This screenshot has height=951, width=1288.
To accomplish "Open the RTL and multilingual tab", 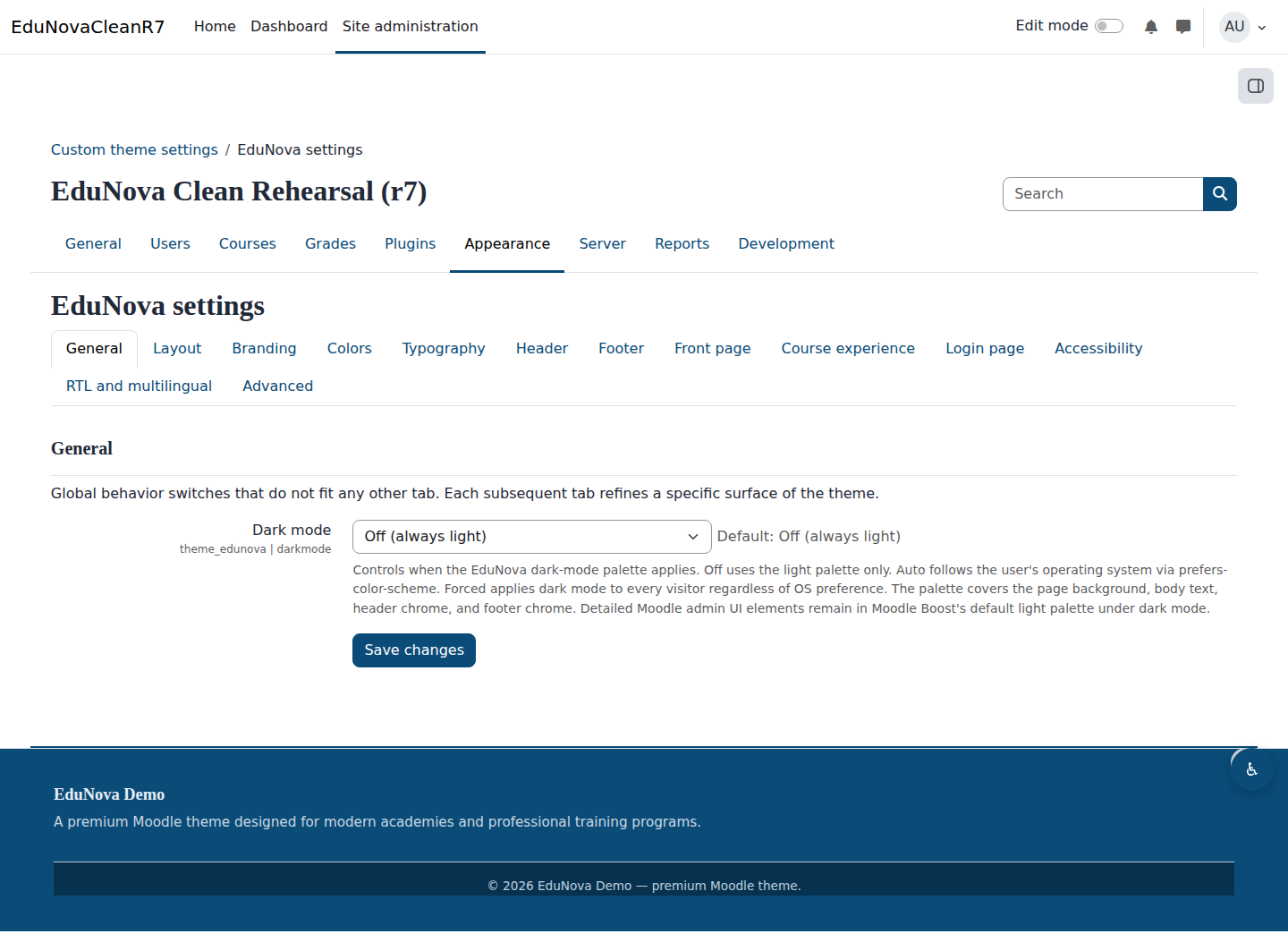I will [139, 386].
